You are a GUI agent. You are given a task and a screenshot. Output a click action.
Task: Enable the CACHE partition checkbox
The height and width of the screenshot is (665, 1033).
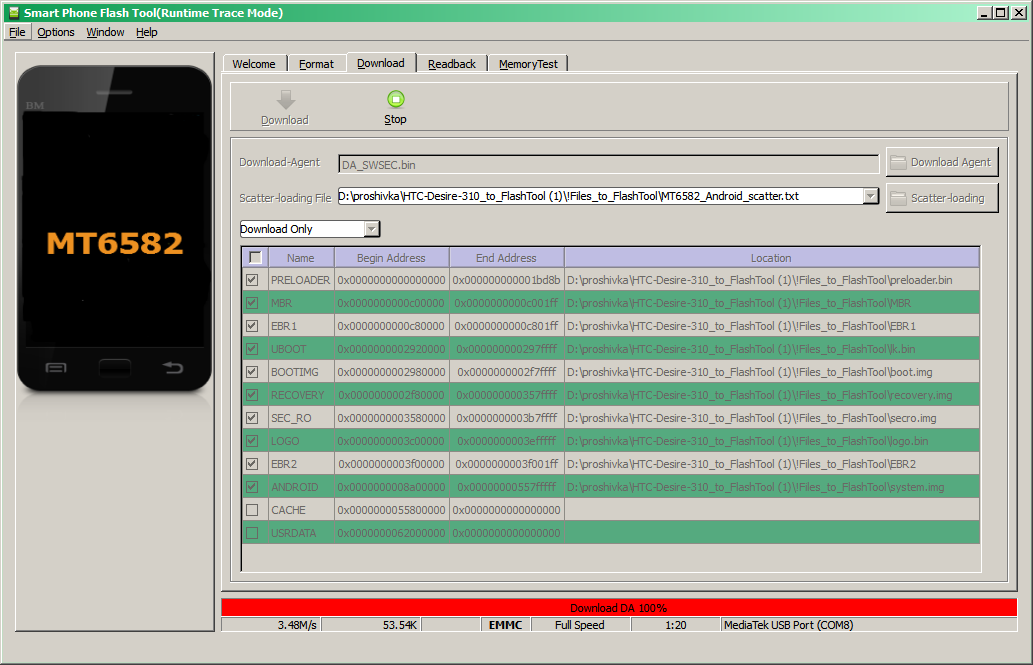pos(252,510)
